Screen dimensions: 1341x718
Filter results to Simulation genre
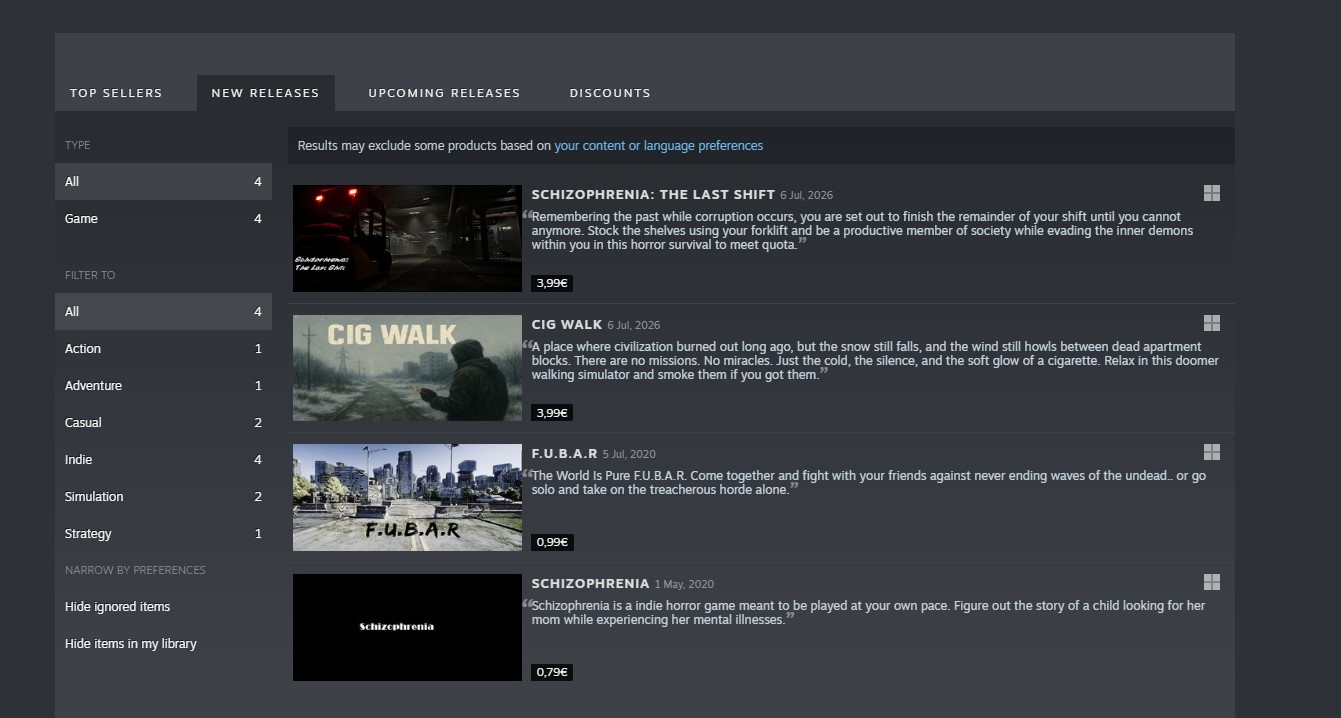point(163,497)
